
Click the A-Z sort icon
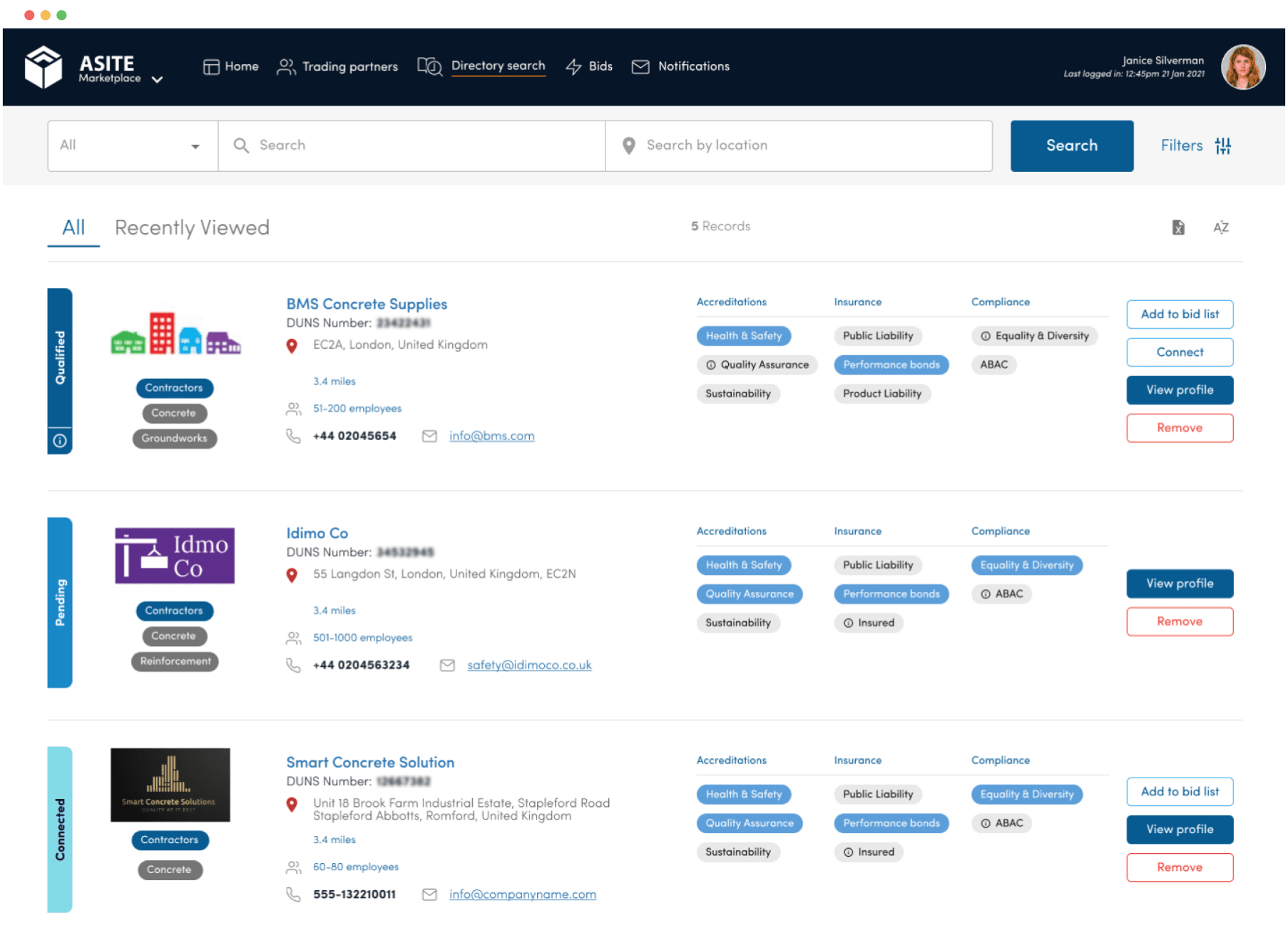1221,227
